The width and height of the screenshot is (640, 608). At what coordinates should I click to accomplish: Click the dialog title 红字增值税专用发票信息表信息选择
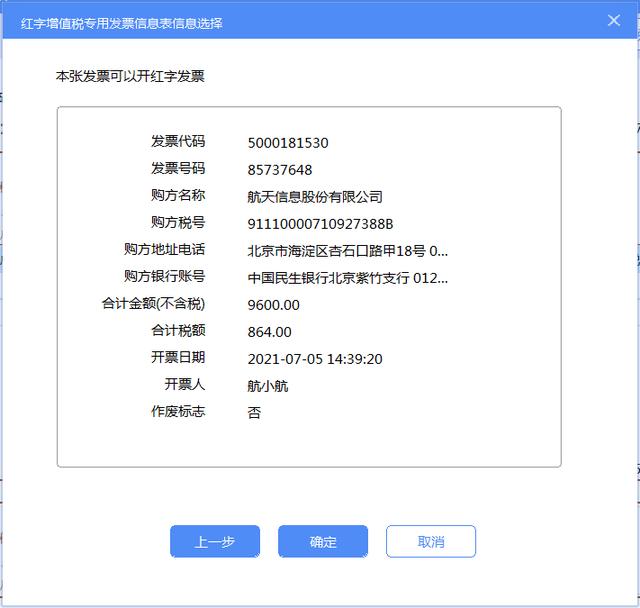(122, 23)
